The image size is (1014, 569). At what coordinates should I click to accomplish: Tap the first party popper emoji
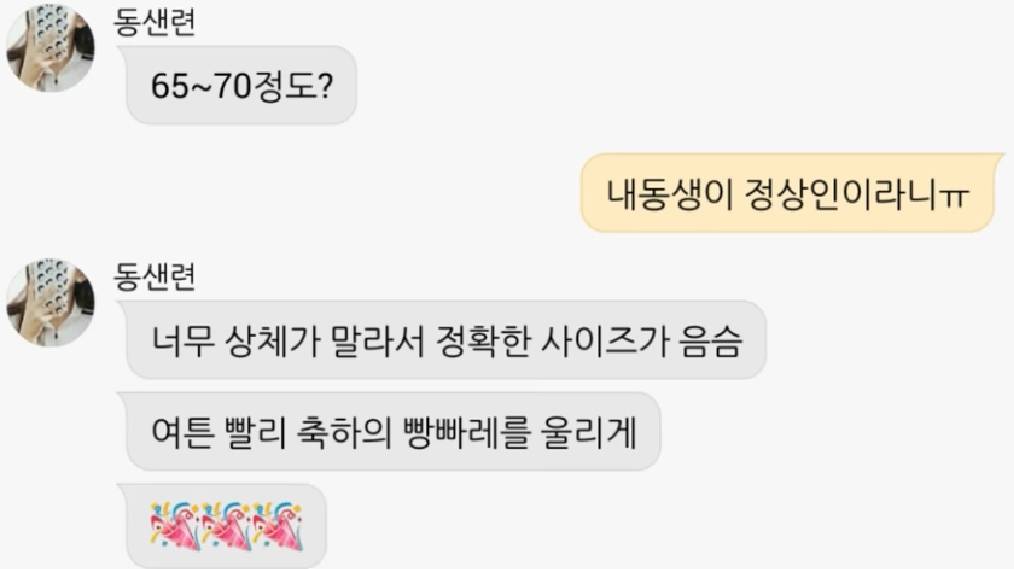tap(175, 526)
